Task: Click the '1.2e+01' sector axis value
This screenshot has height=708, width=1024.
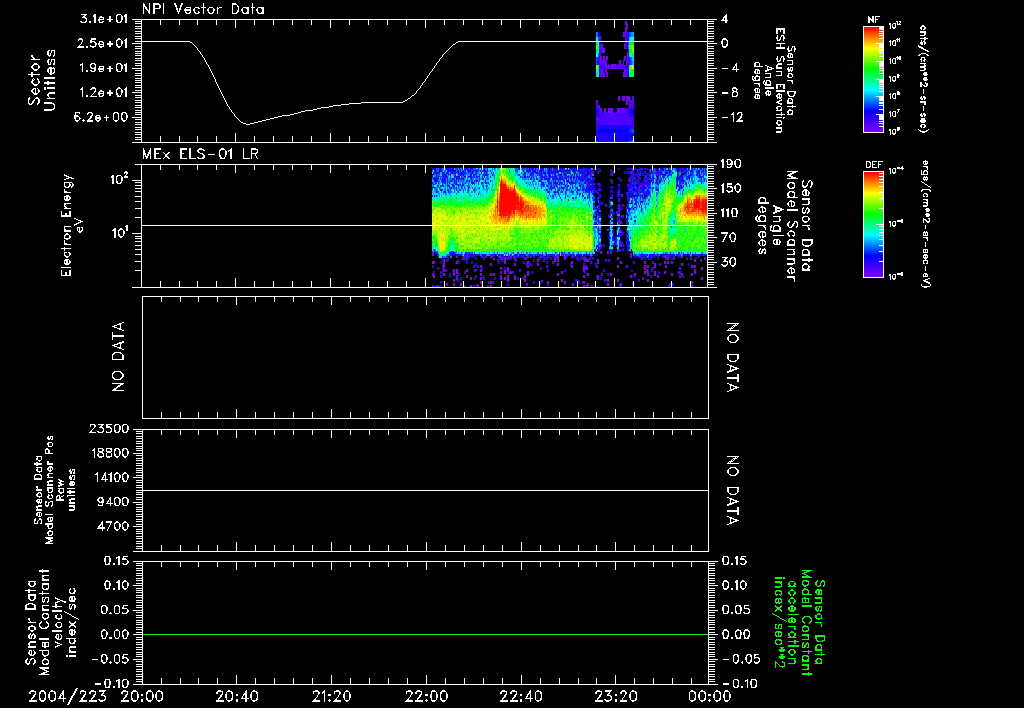Action: [x=104, y=93]
